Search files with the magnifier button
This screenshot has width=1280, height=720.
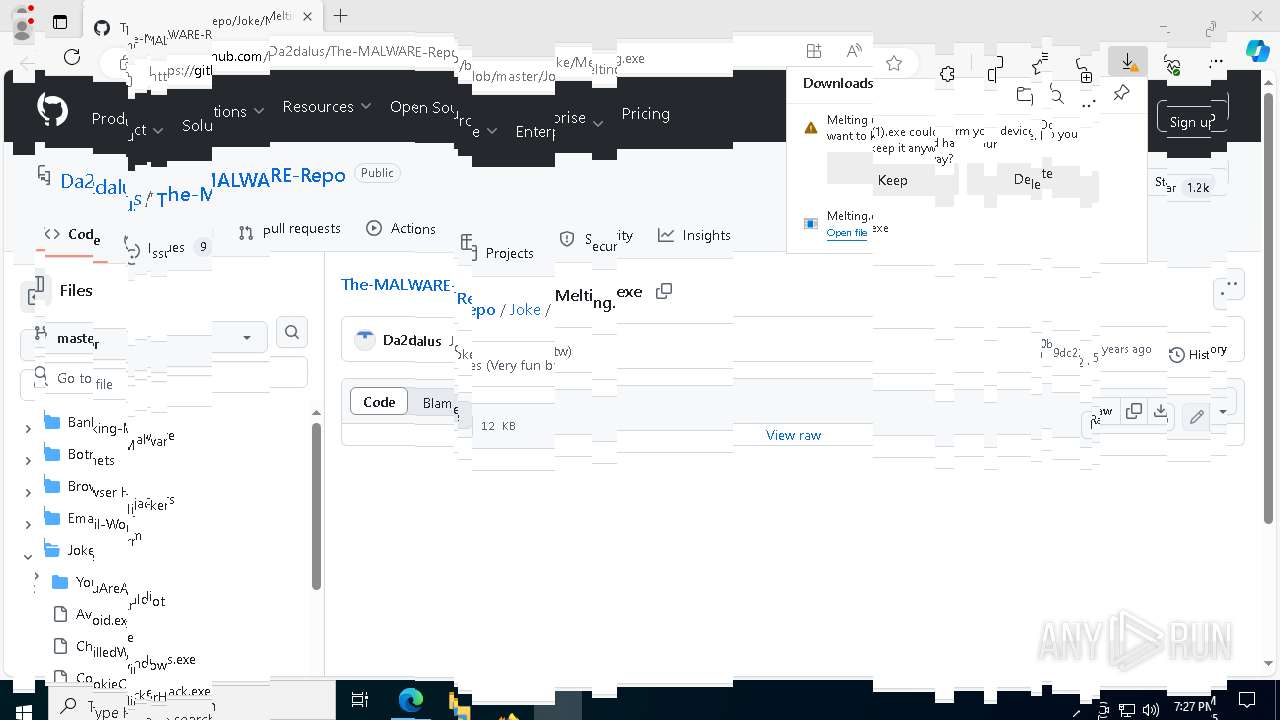tap(292, 332)
